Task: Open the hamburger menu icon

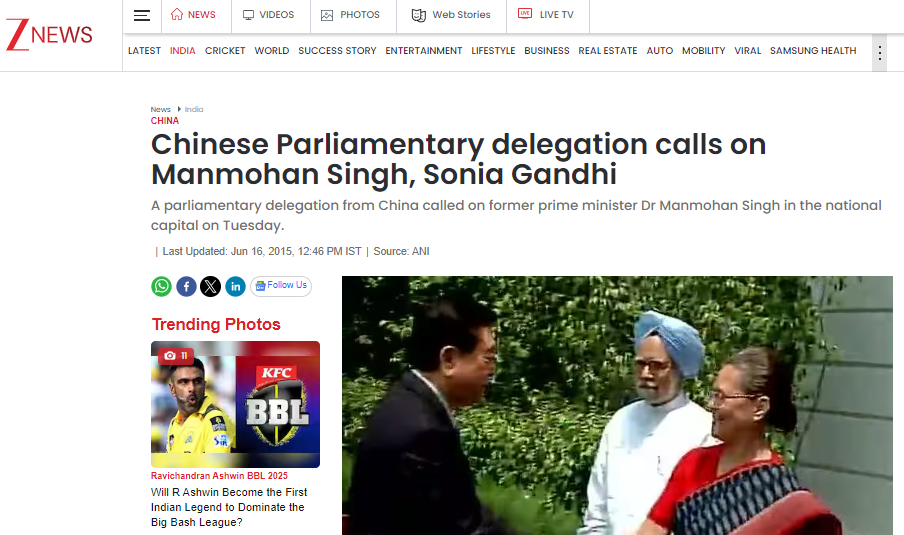Action: click(142, 16)
